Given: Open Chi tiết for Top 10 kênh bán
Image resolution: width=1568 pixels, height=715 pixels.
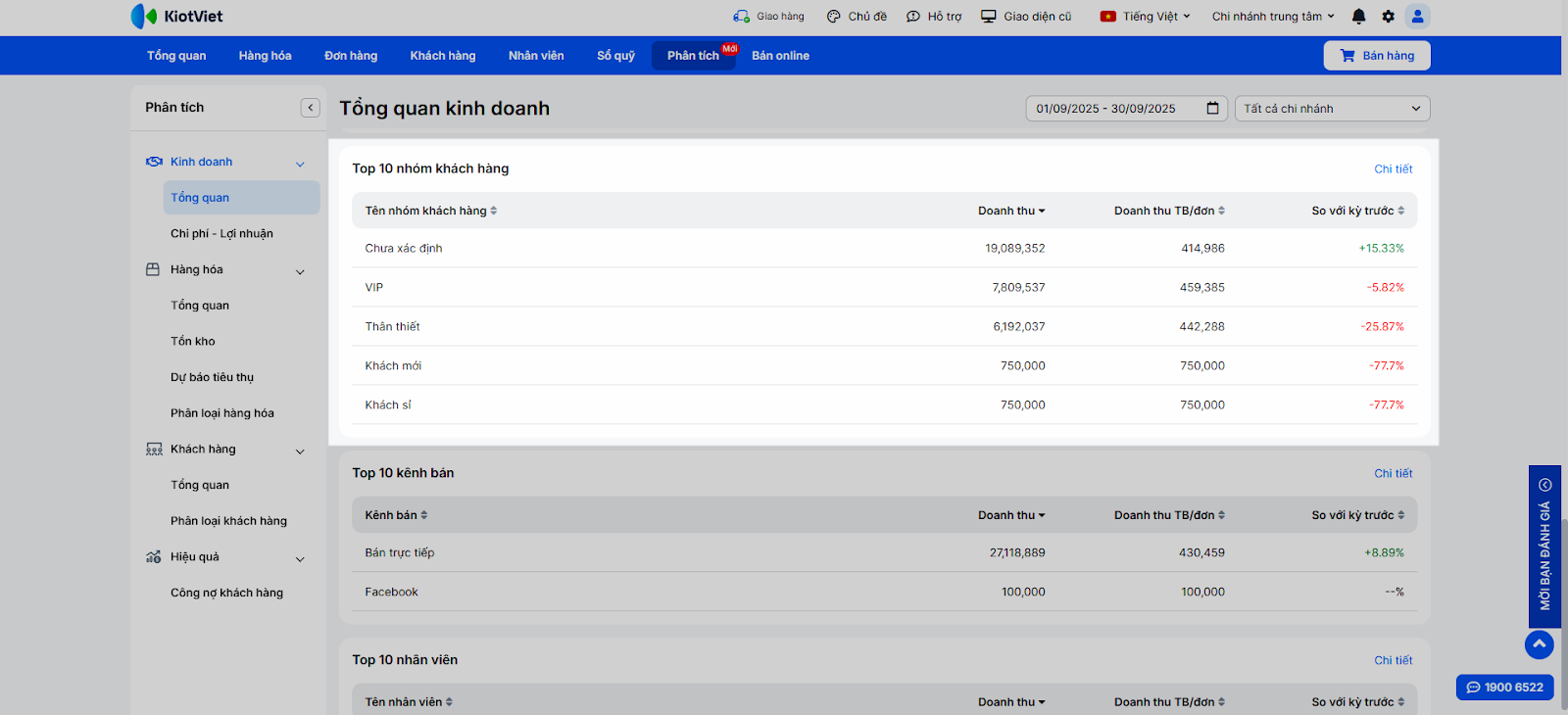Looking at the screenshot, I should pos(1393,474).
